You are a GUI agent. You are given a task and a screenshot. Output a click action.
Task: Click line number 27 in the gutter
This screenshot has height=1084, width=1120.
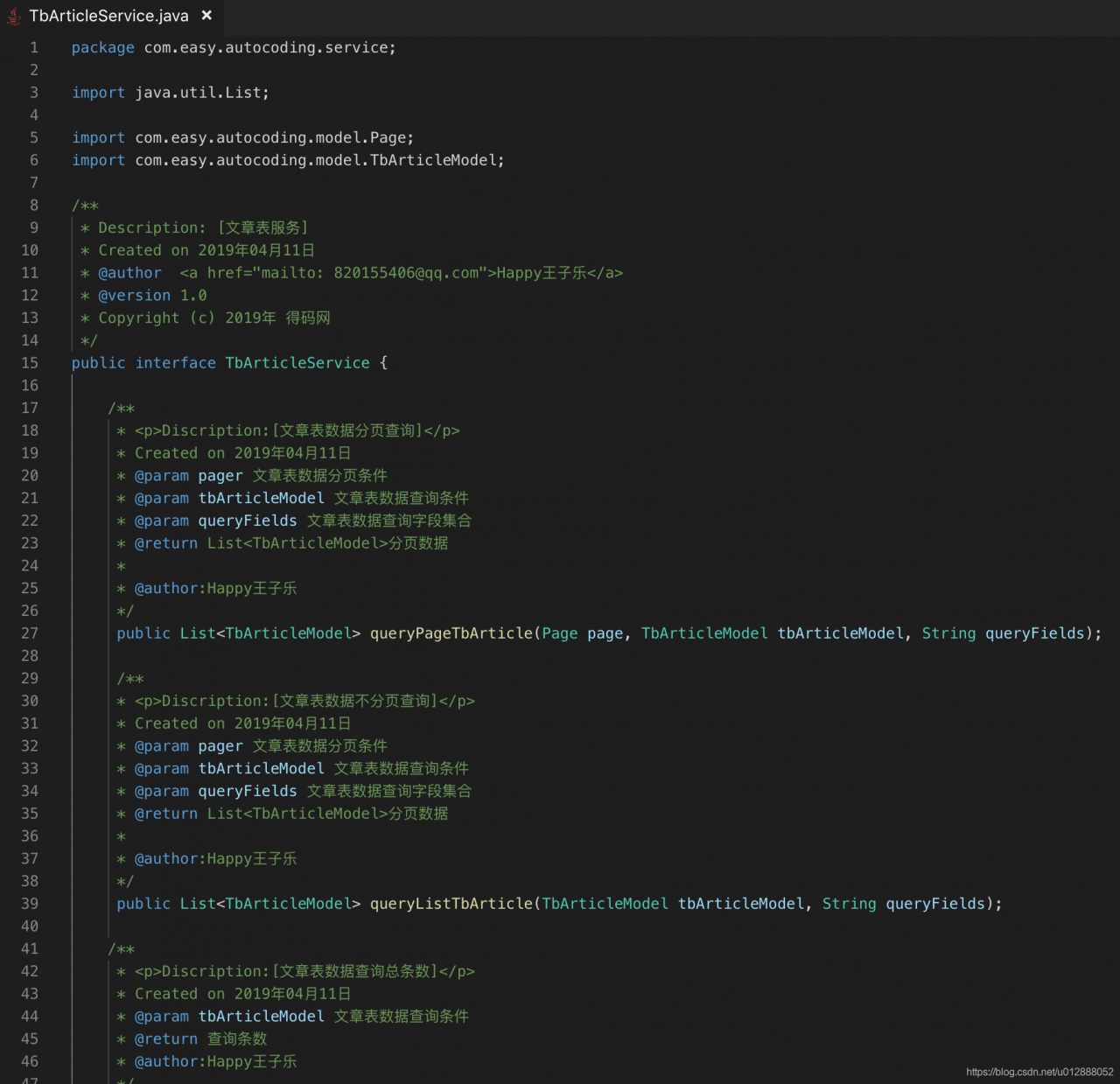(30, 633)
